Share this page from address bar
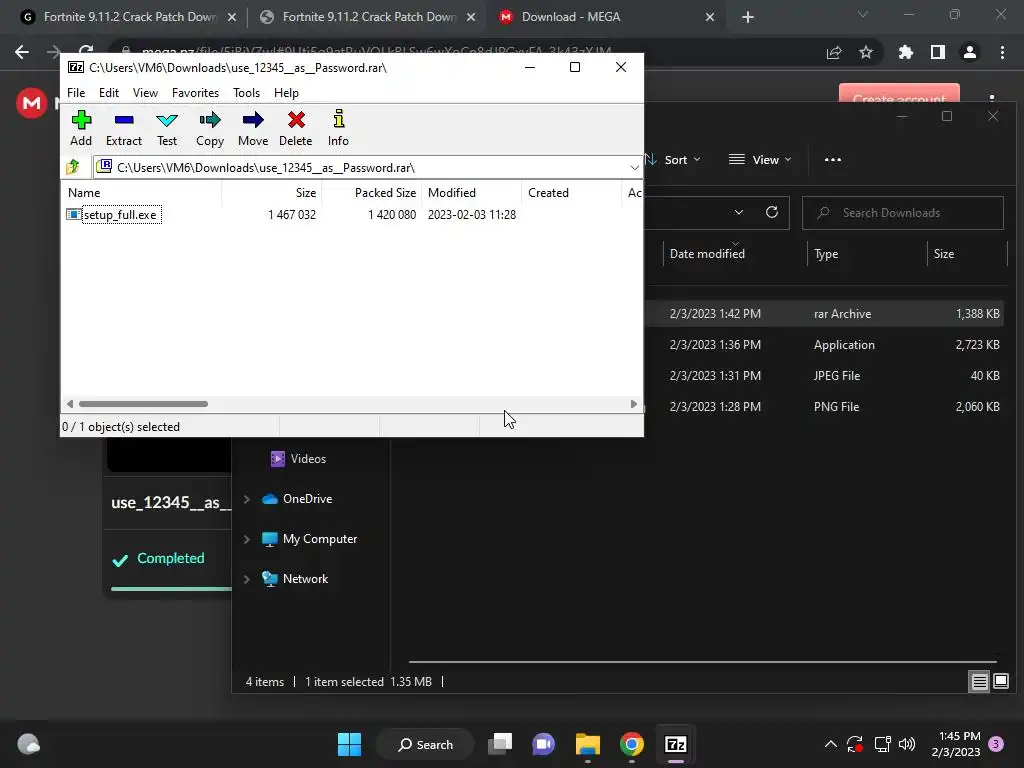The height and width of the screenshot is (768, 1024). [x=834, y=52]
